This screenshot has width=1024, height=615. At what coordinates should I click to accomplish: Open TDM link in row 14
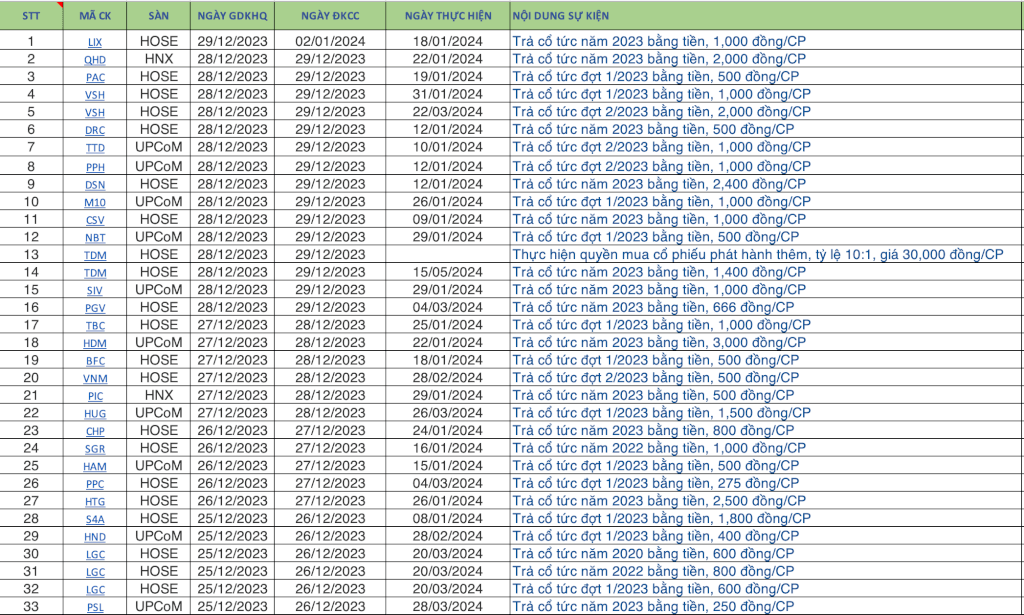pyautogui.click(x=95, y=273)
